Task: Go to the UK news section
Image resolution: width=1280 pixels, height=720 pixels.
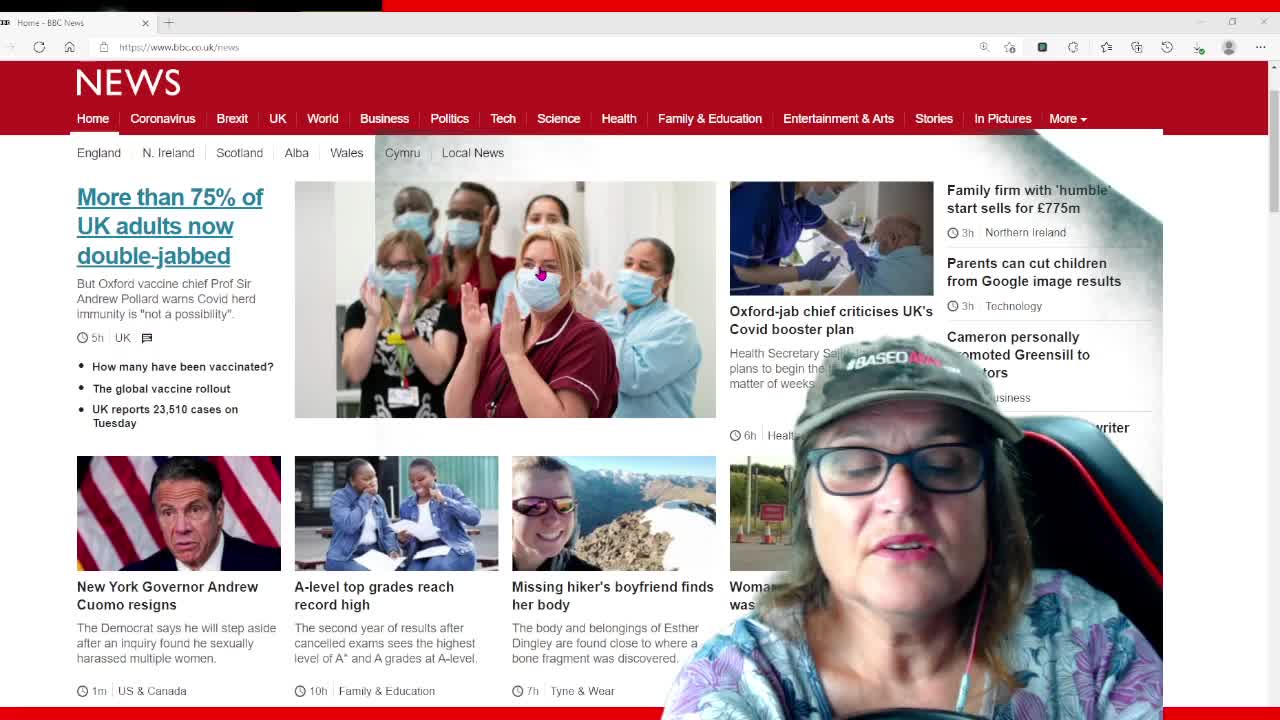Action: click(x=278, y=119)
